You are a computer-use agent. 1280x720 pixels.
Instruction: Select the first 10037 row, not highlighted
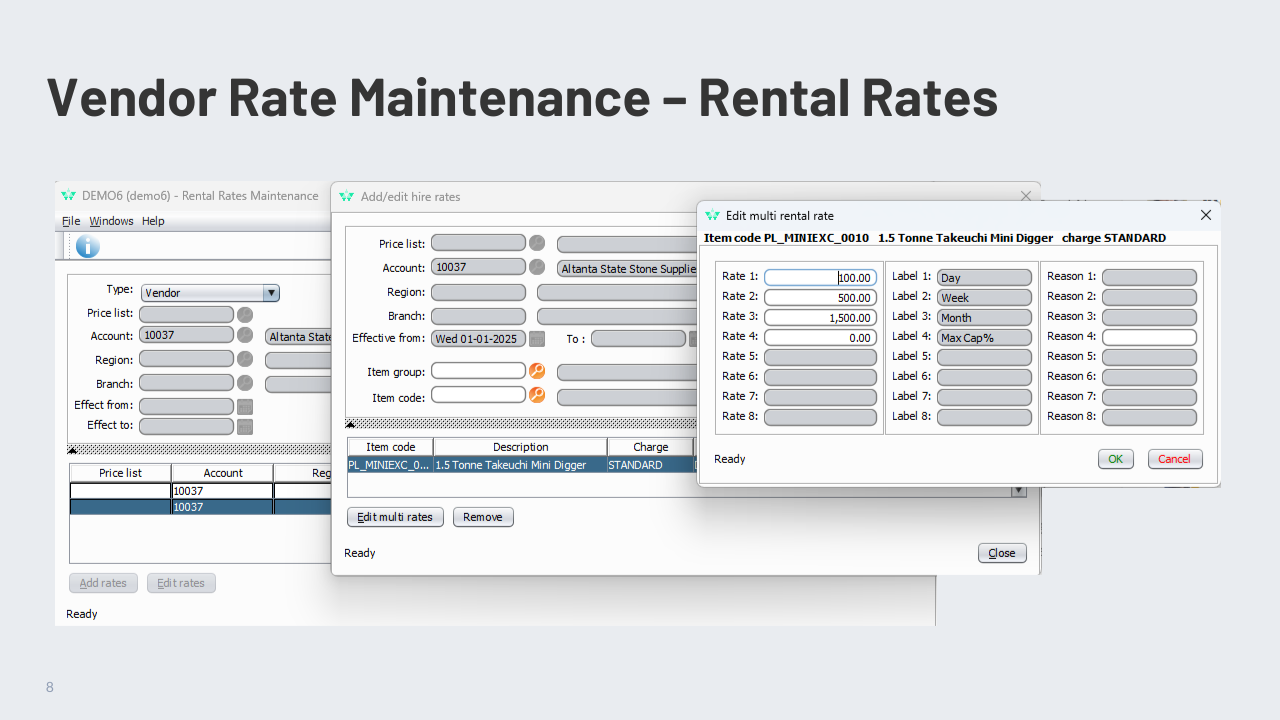[x=200, y=491]
